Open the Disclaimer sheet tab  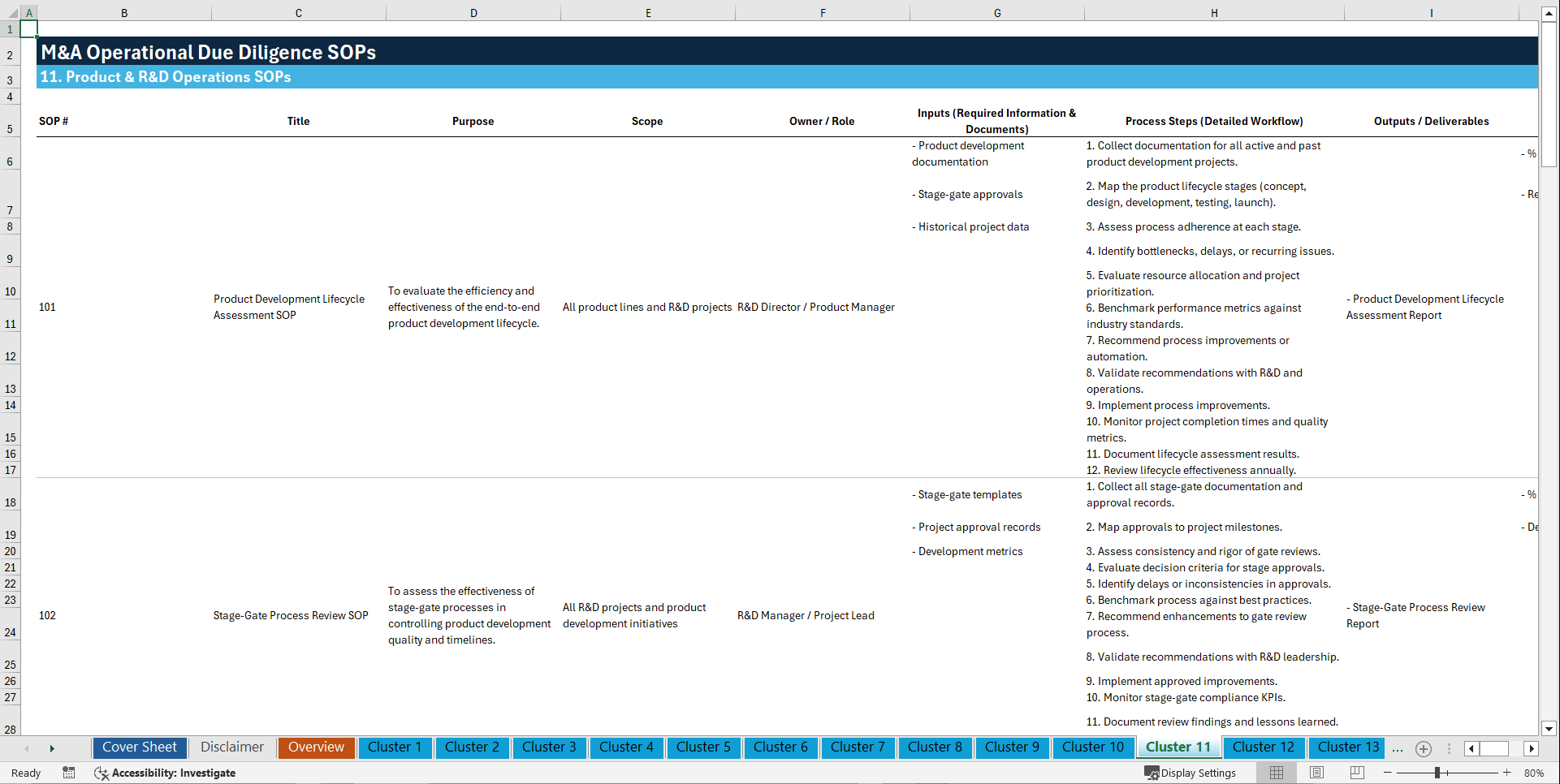[231, 747]
